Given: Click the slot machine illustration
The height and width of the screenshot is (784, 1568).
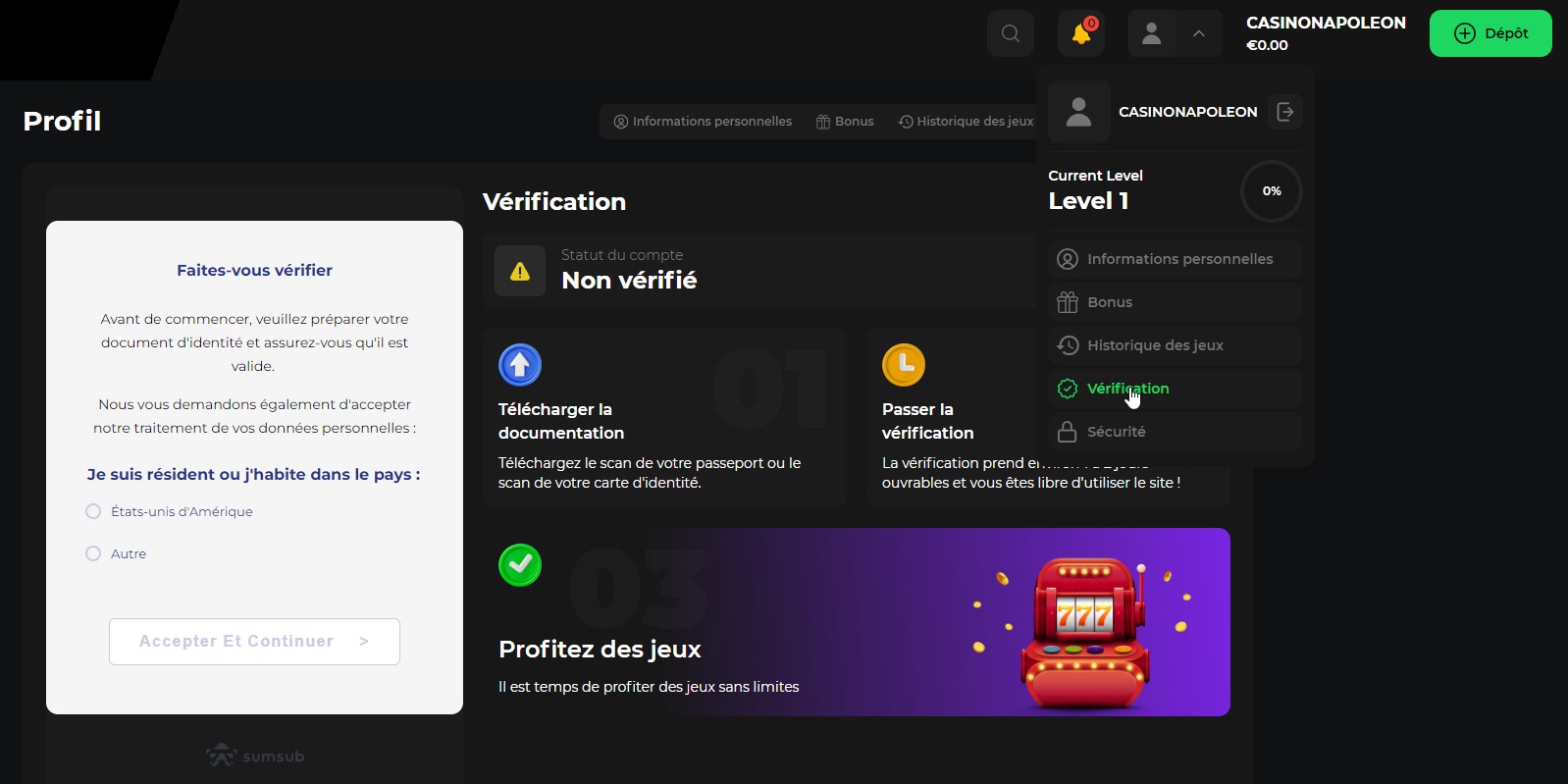Looking at the screenshot, I should pos(1083,633).
